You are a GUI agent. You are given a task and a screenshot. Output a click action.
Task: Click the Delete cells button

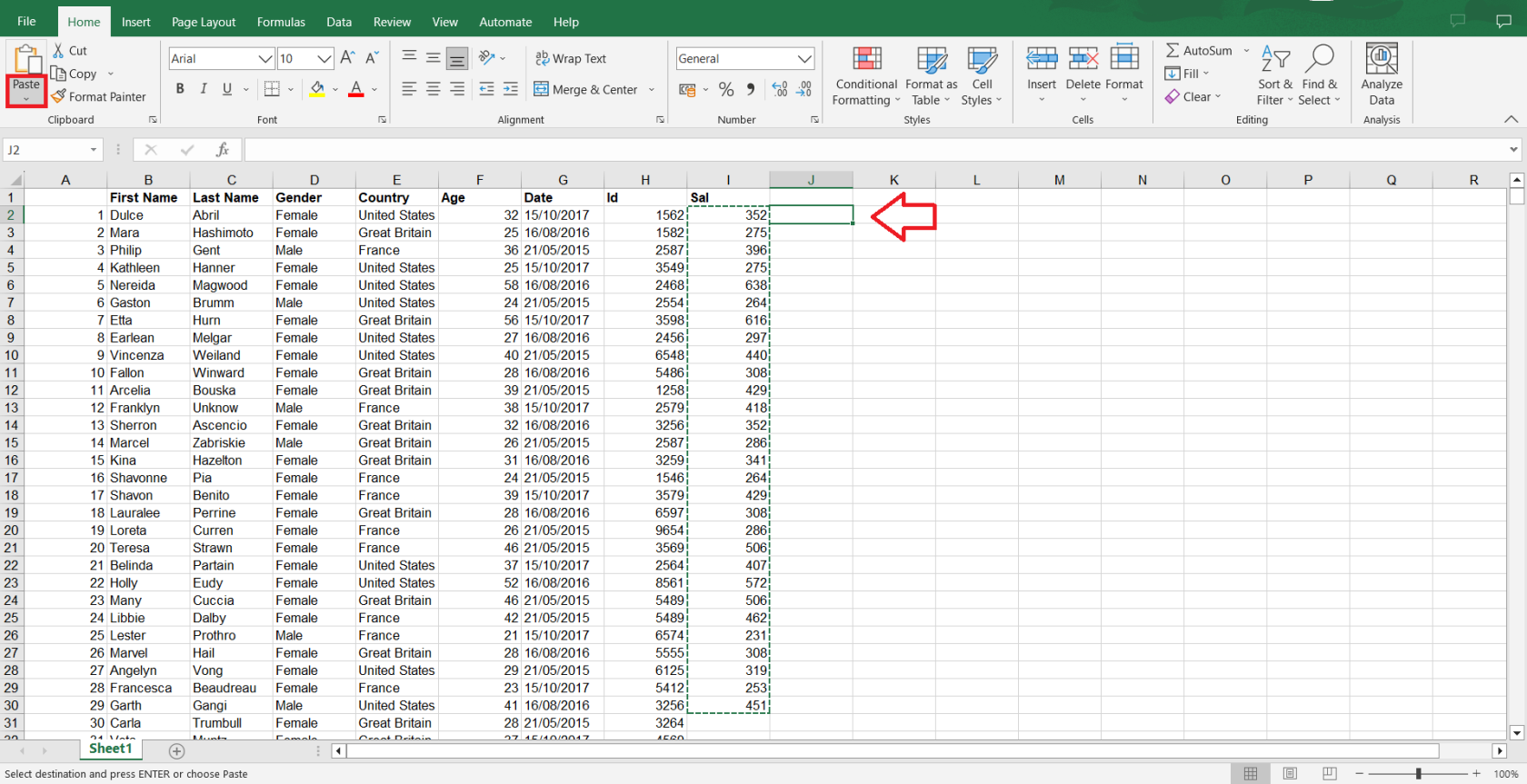click(x=1083, y=73)
